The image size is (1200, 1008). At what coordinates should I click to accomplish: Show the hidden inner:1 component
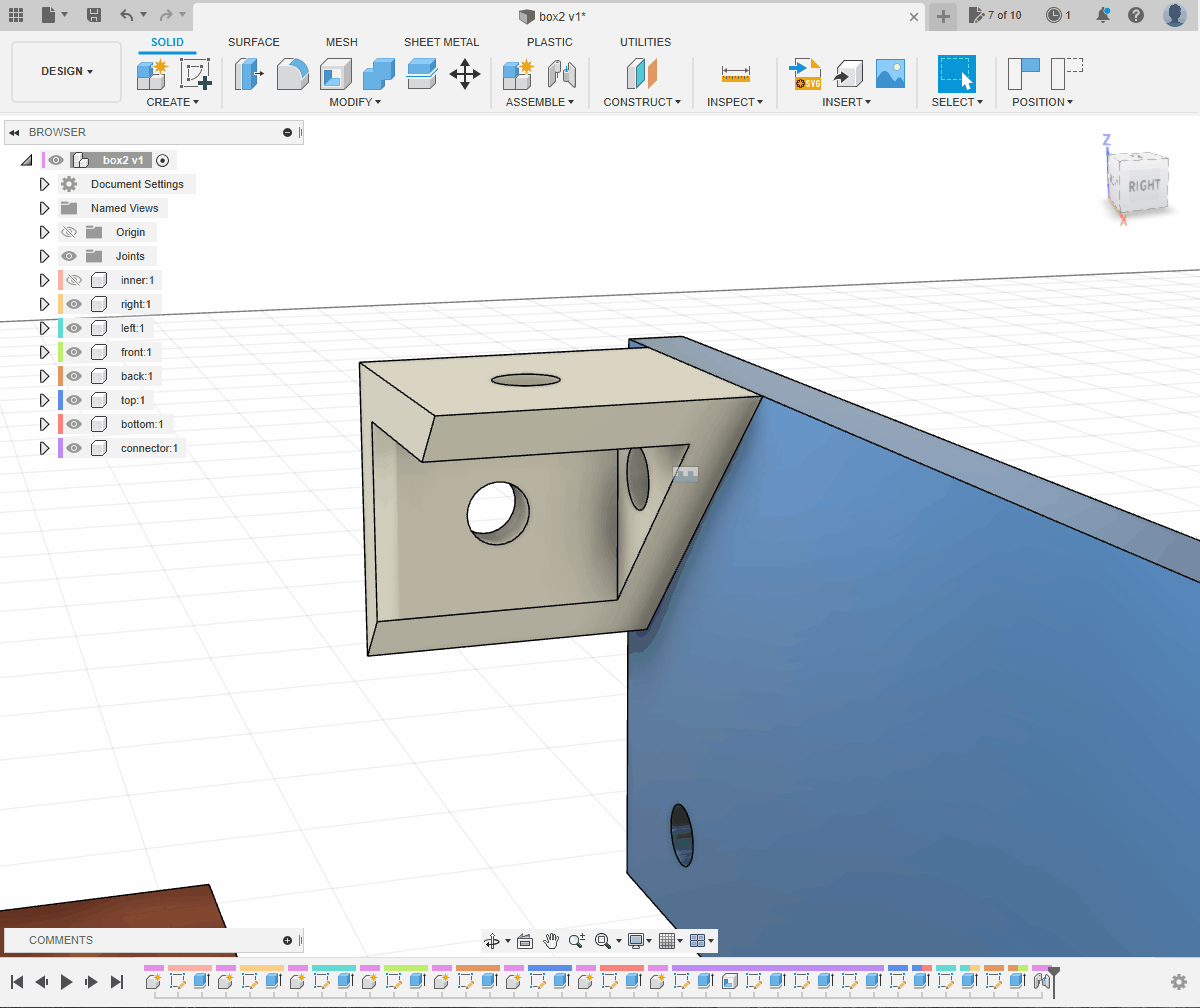[73, 280]
